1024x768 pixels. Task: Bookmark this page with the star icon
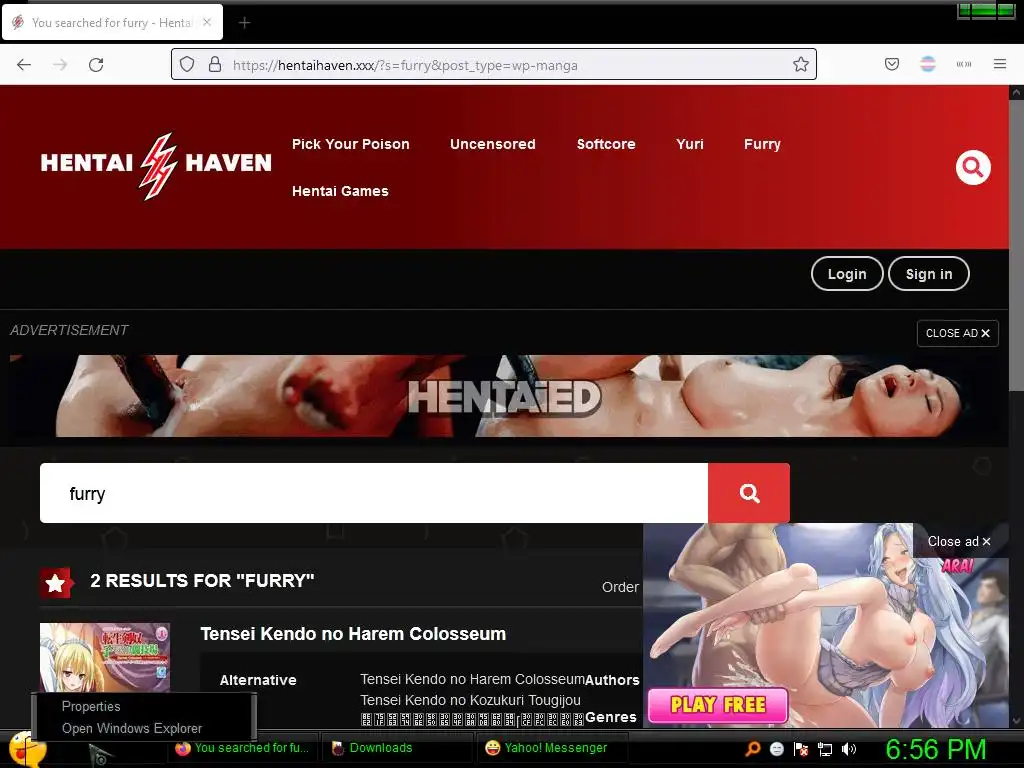801,64
